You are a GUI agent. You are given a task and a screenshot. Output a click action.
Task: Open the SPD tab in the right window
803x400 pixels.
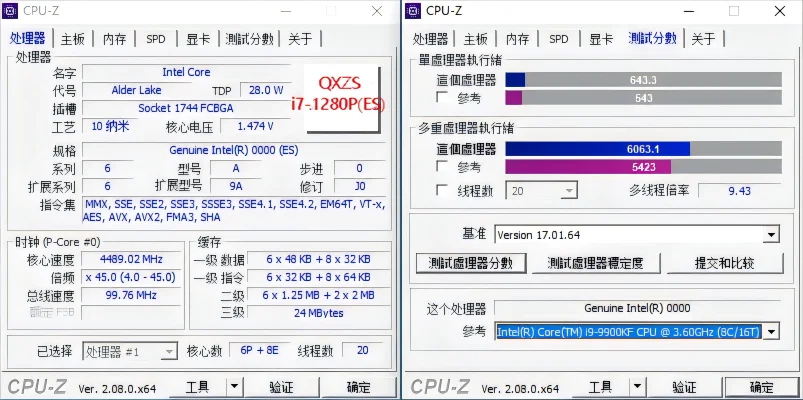point(559,38)
